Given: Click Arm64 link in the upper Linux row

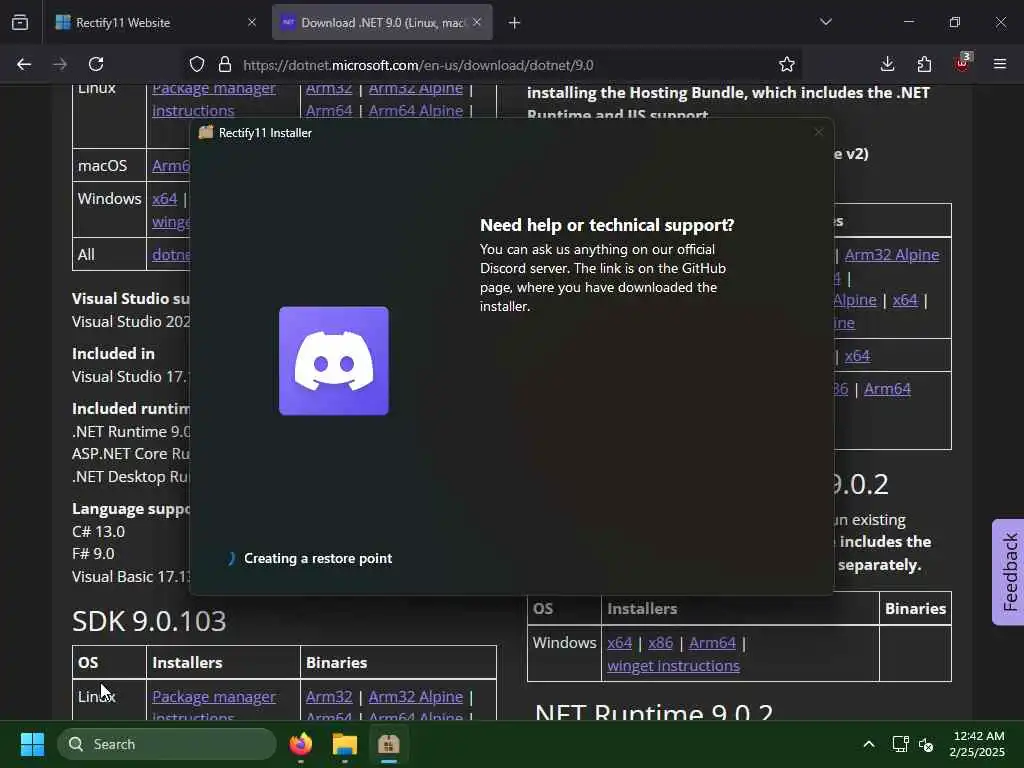Looking at the screenshot, I should coord(329,110).
